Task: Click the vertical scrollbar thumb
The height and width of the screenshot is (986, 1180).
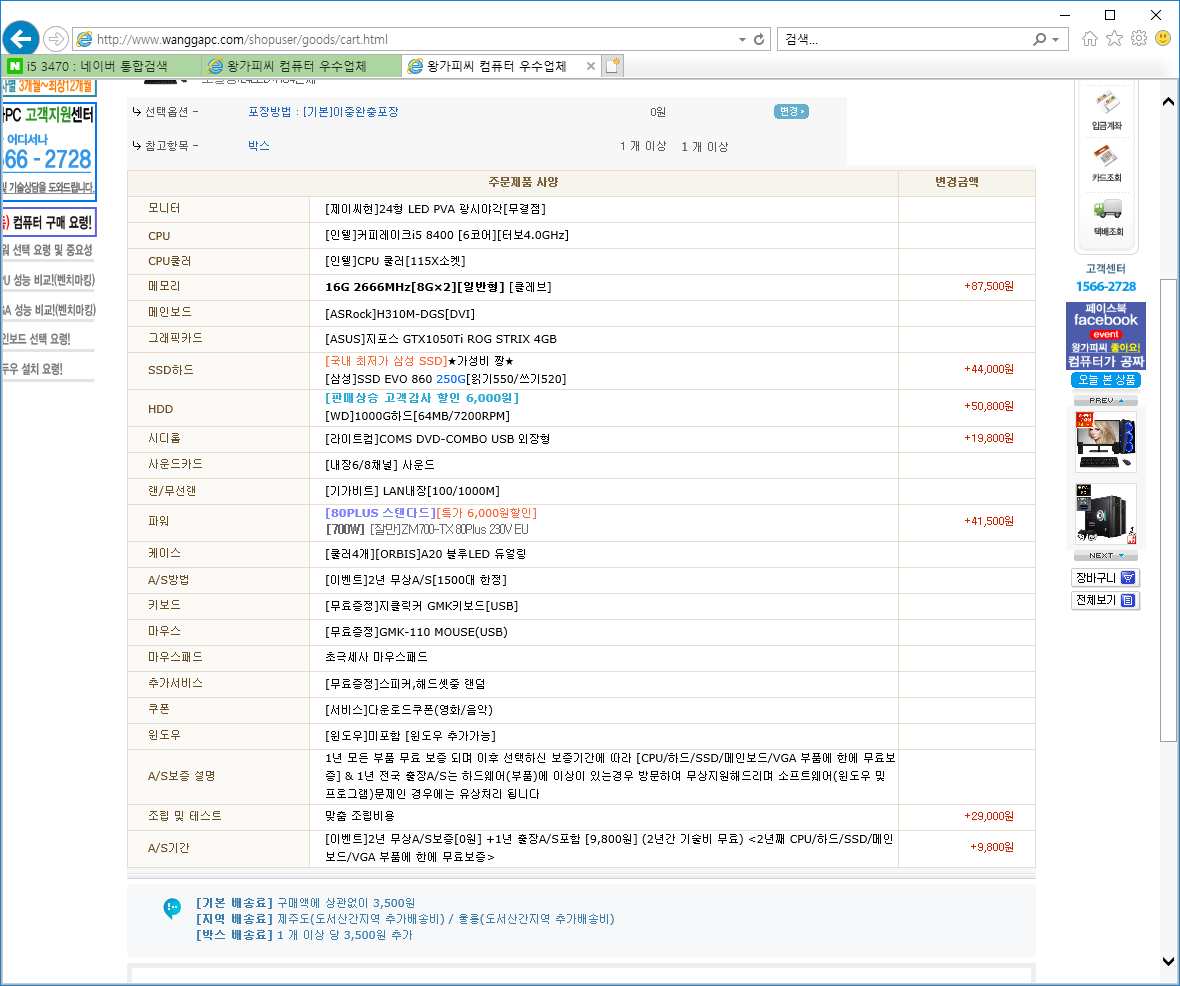Action: tap(1168, 510)
